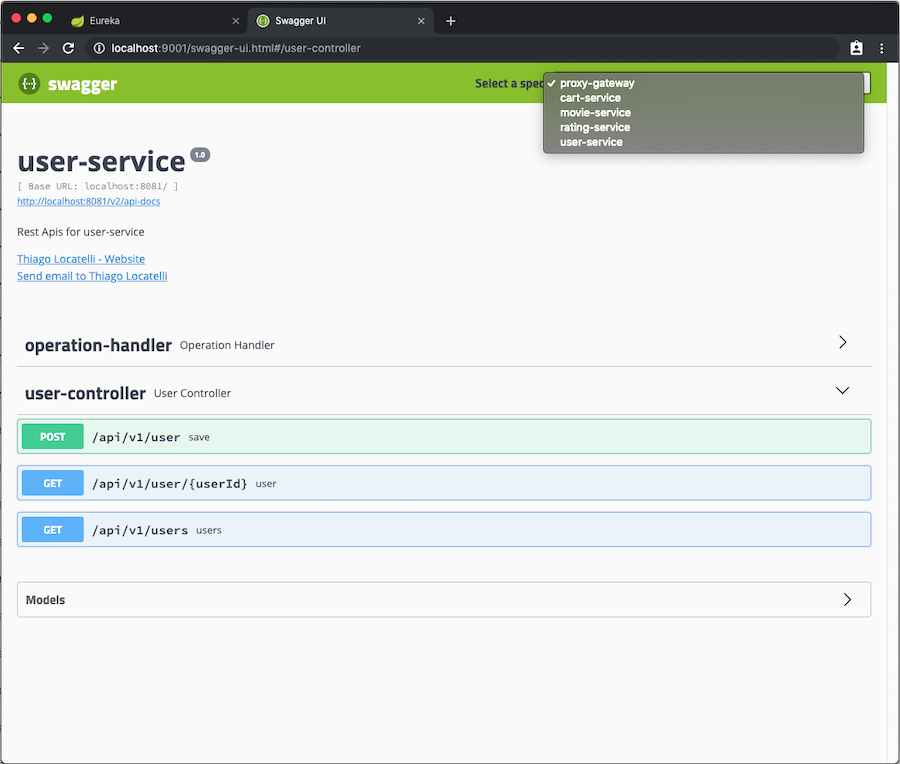Open Thiago Locatelli - Website link
The image size is (900, 764).
click(x=81, y=259)
